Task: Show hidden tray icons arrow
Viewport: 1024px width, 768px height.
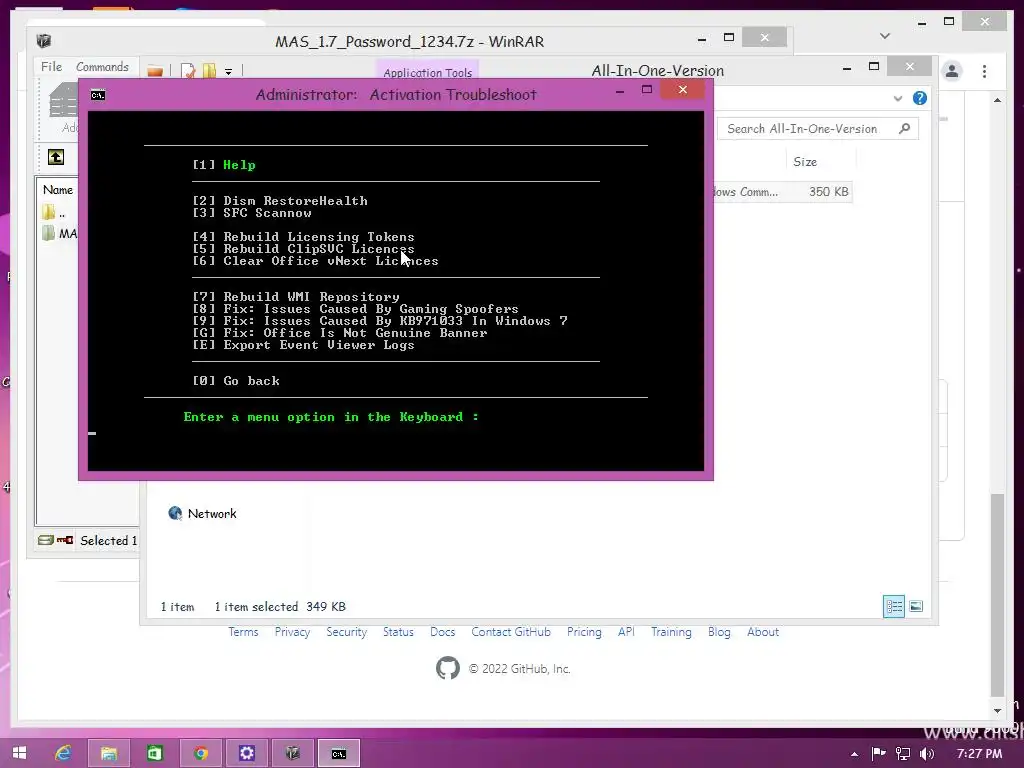Action: [854, 754]
